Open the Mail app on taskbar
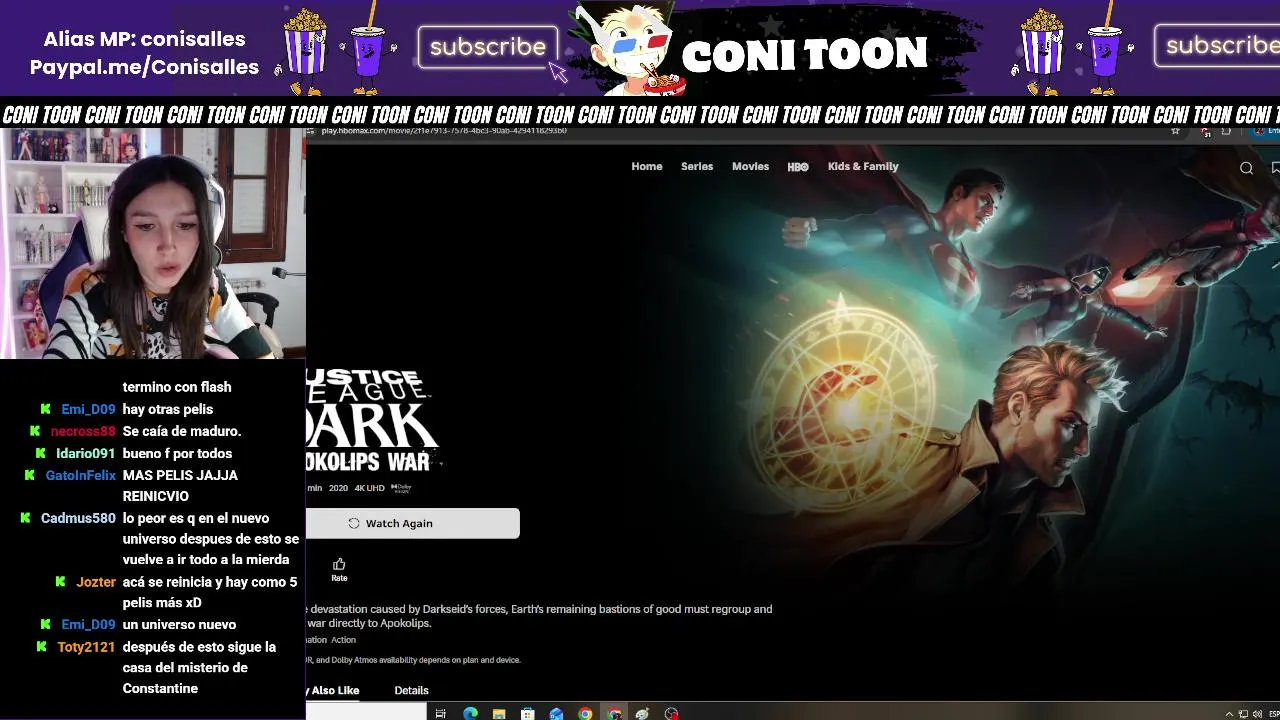 (x=556, y=713)
